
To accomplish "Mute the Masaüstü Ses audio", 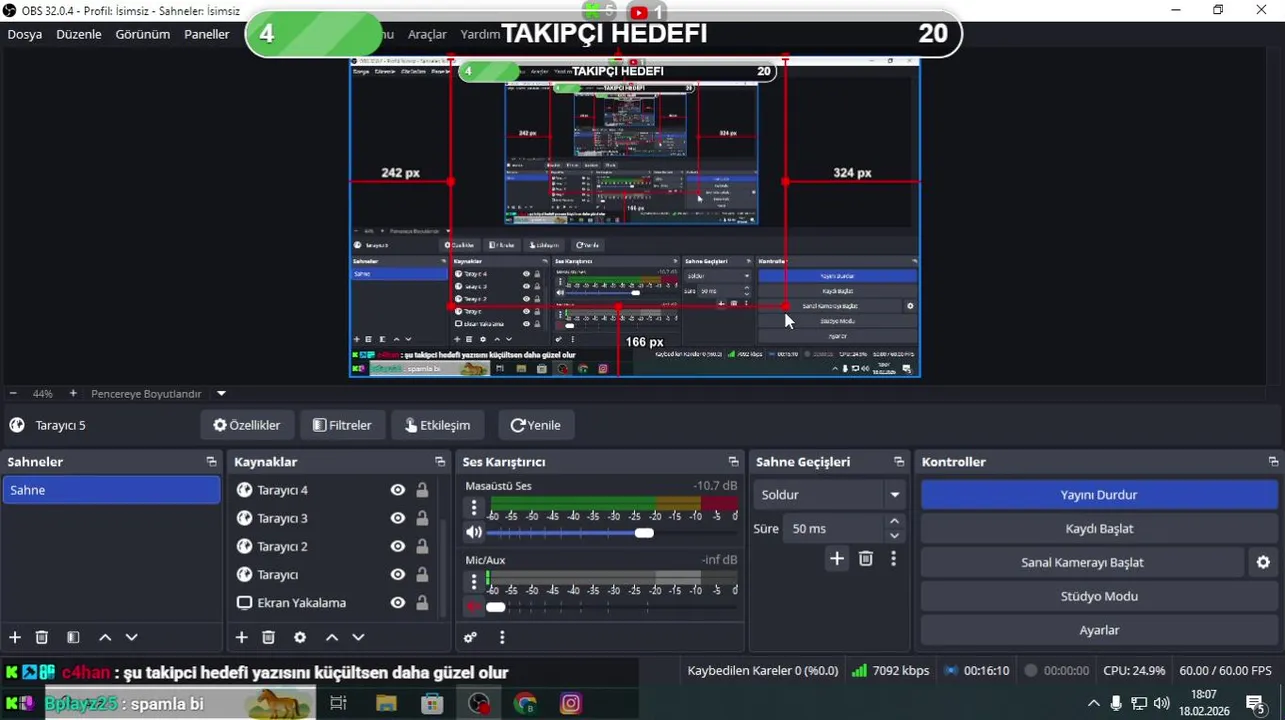I will (x=474, y=532).
